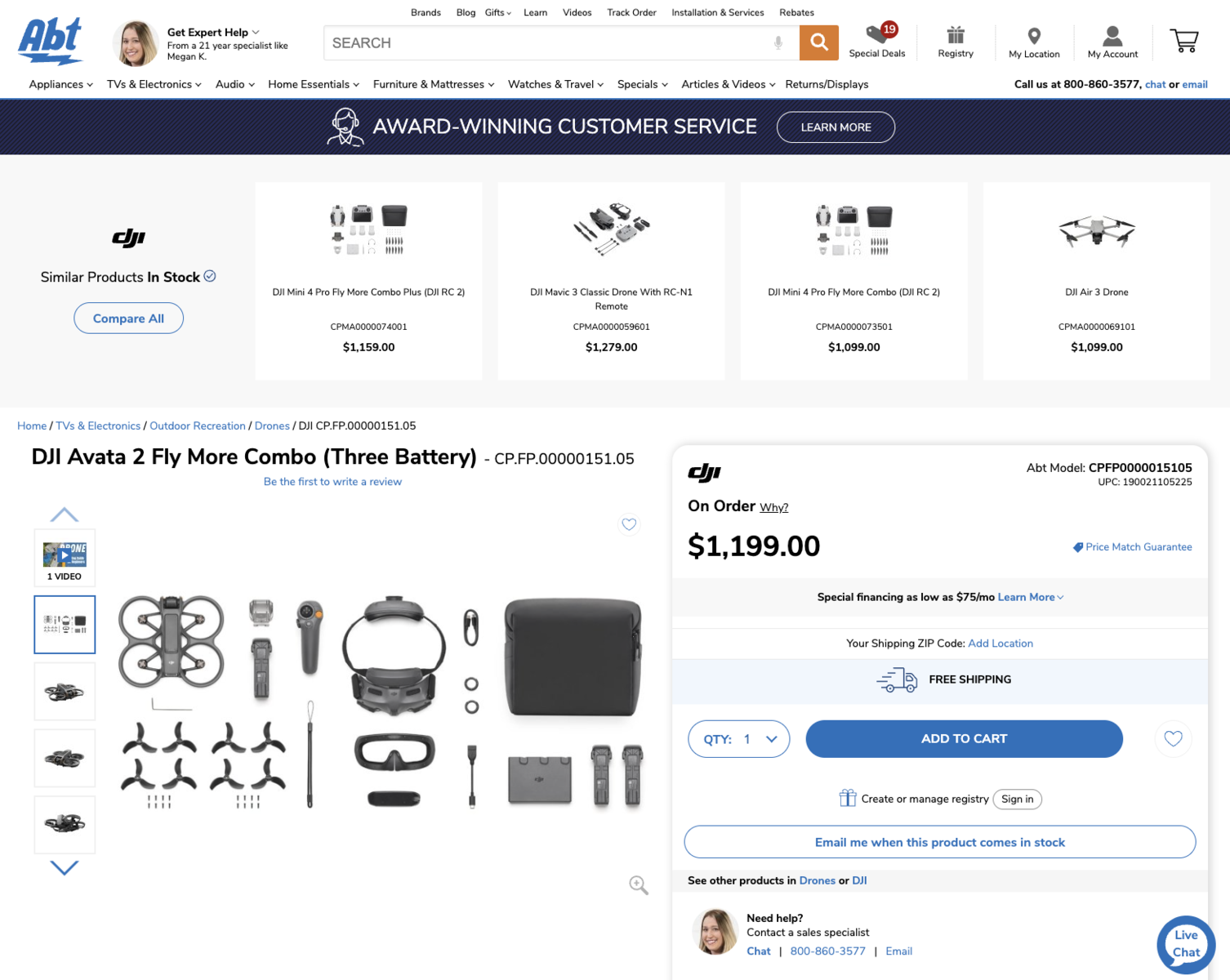Screen dimensions: 1230x980
Task: Open Live Chat bubble
Action: point(1186,944)
